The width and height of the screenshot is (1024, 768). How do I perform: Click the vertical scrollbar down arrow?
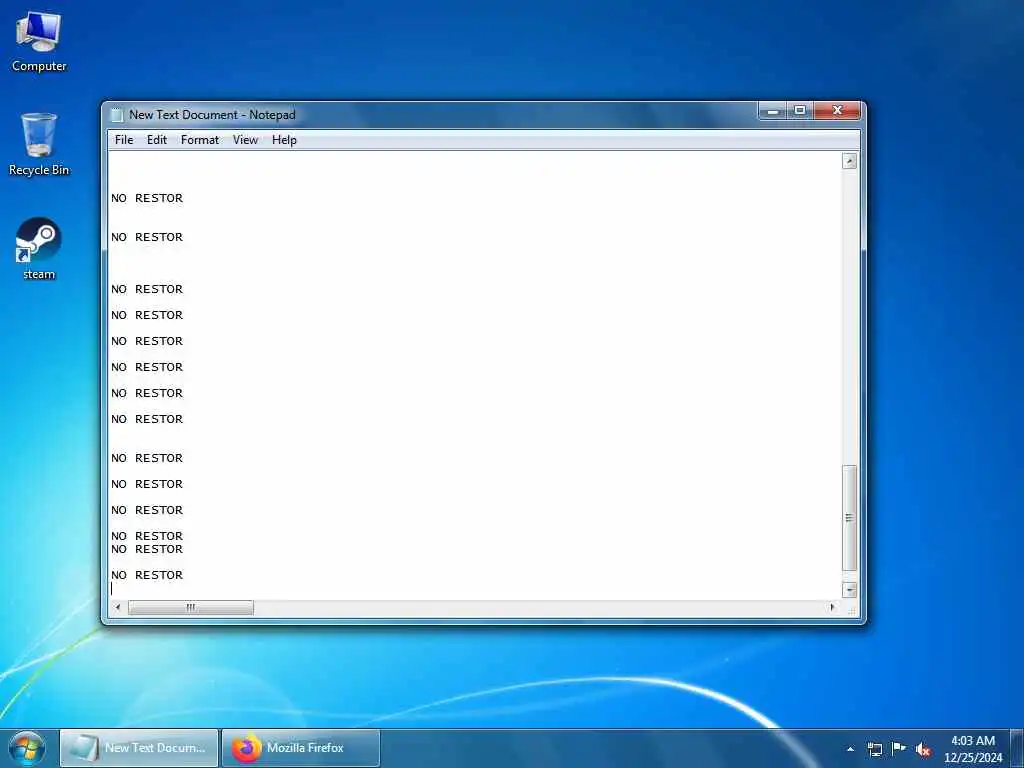tap(849, 590)
